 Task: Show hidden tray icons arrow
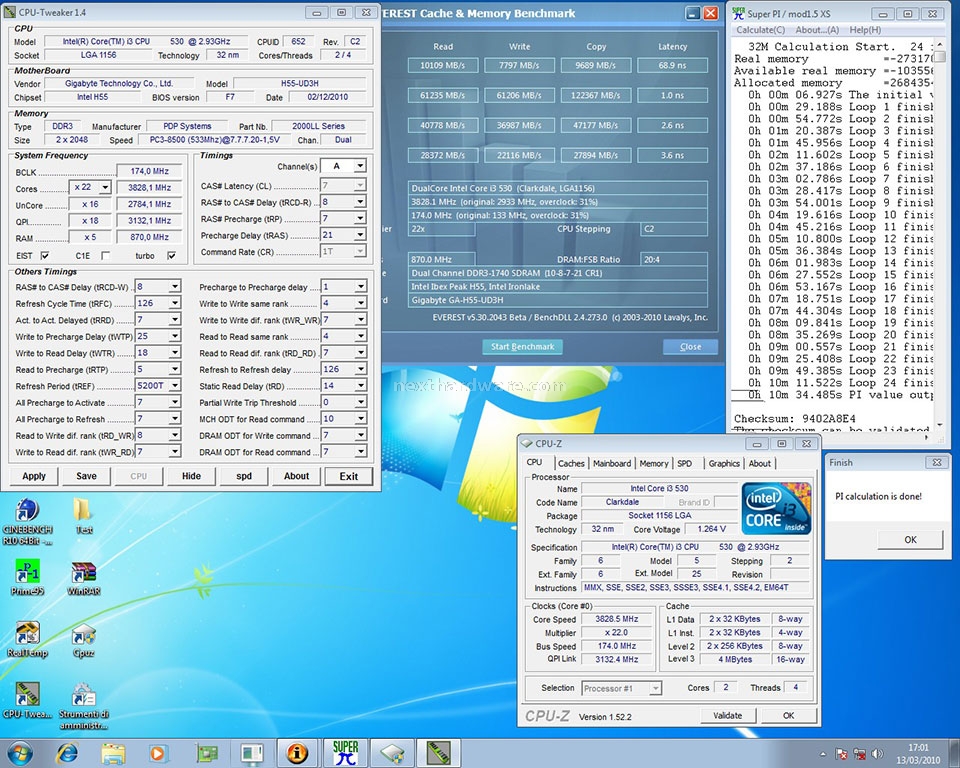click(x=823, y=754)
